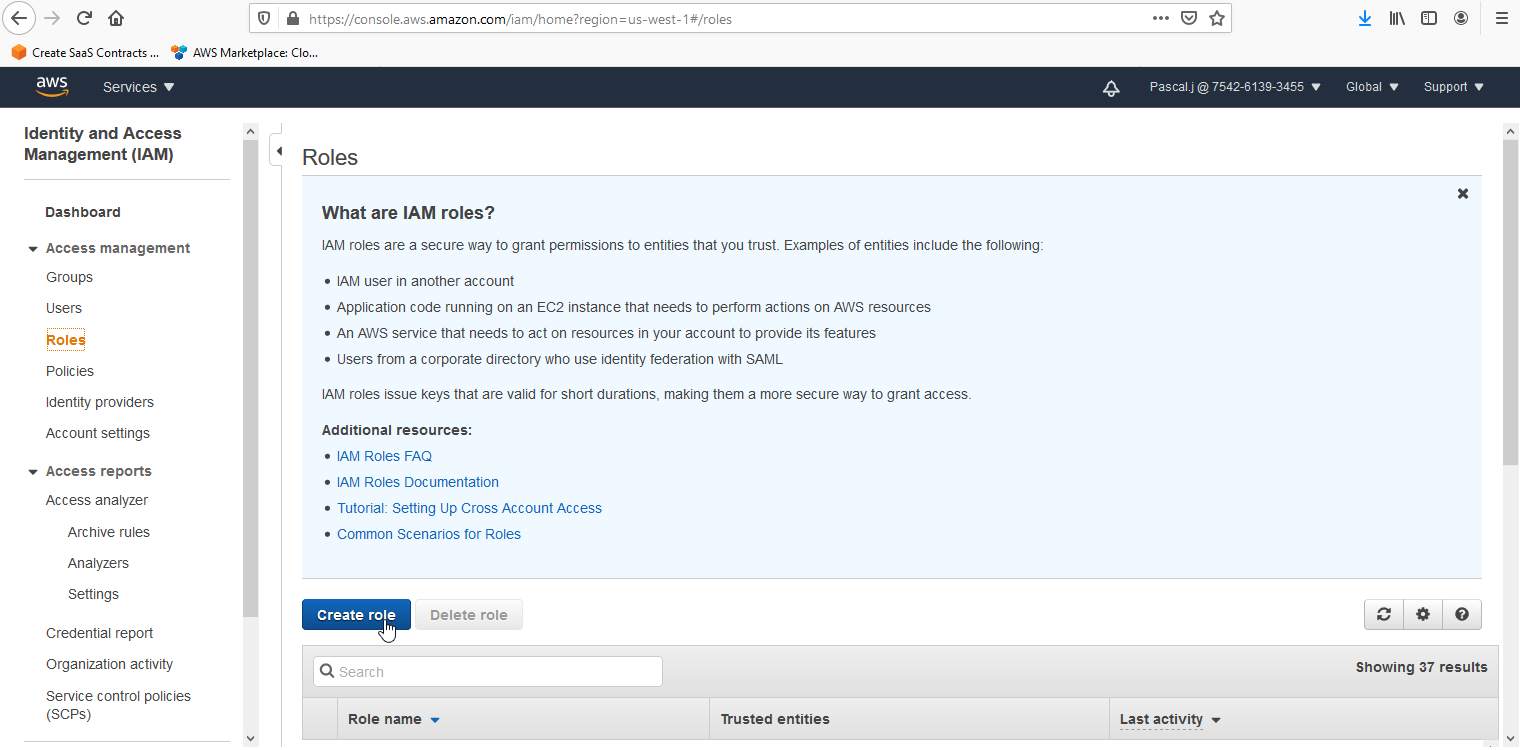Click the disabled Delete role button
The image size is (1520, 750).
point(469,615)
